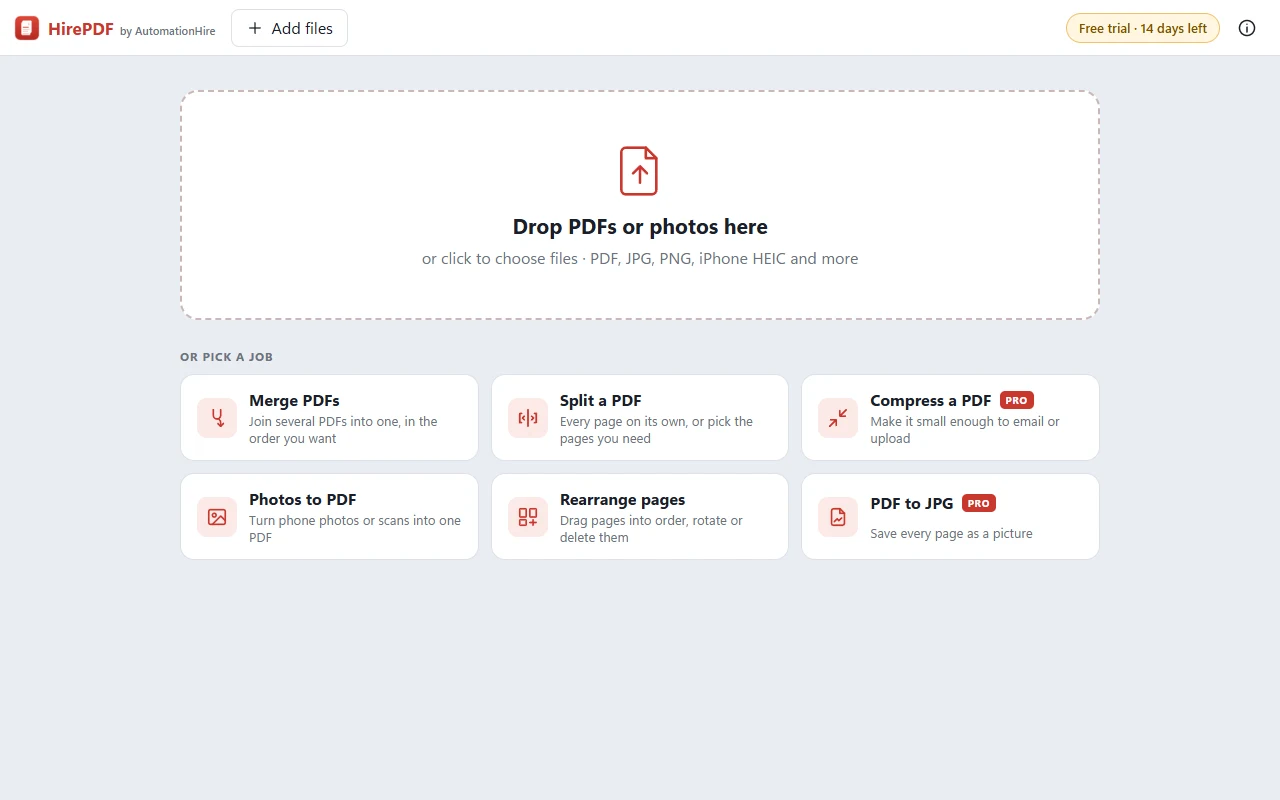Click 'Save every page as a picture' text
Viewport: 1280px width, 800px height.
click(951, 534)
